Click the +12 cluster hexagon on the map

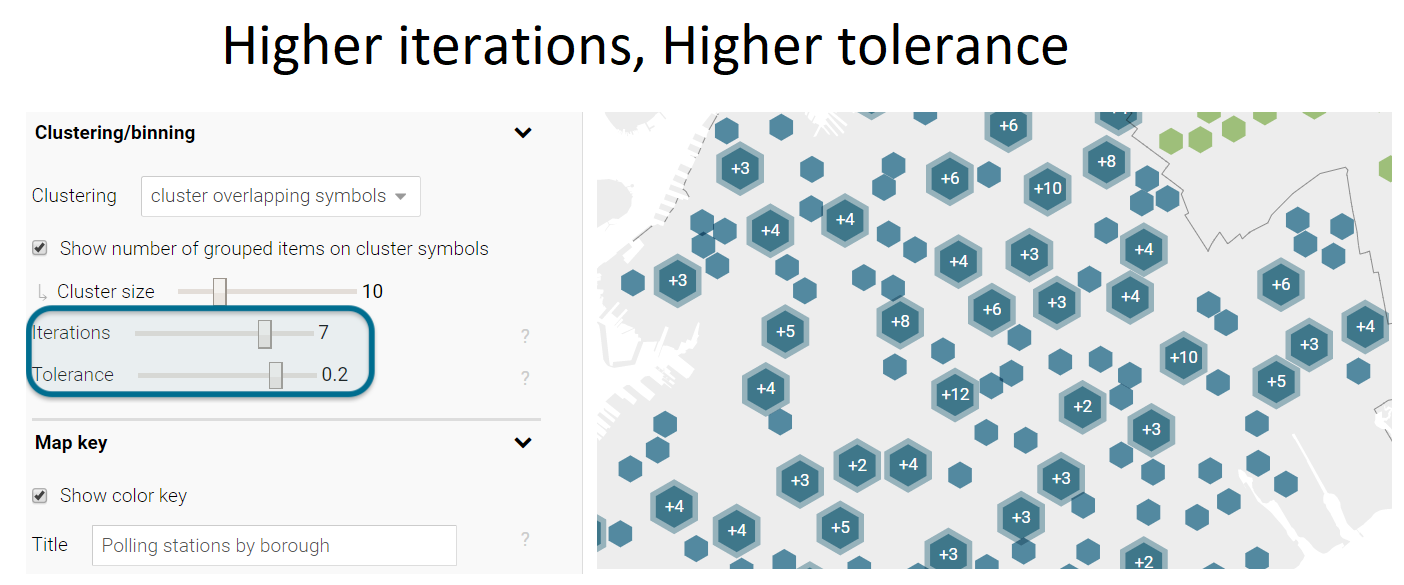click(954, 395)
